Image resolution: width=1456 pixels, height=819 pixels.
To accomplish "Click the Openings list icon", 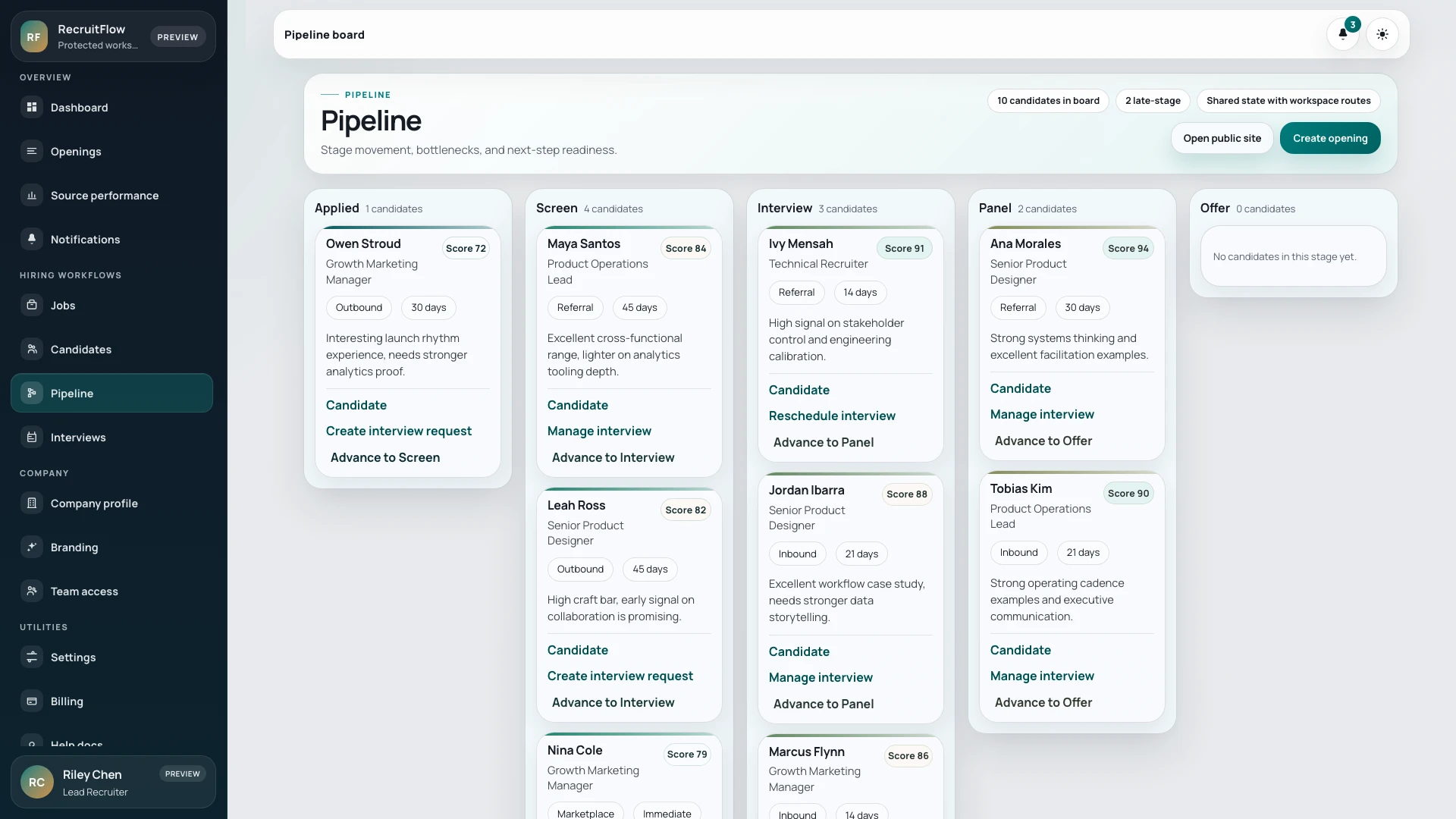I will (32, 152).
